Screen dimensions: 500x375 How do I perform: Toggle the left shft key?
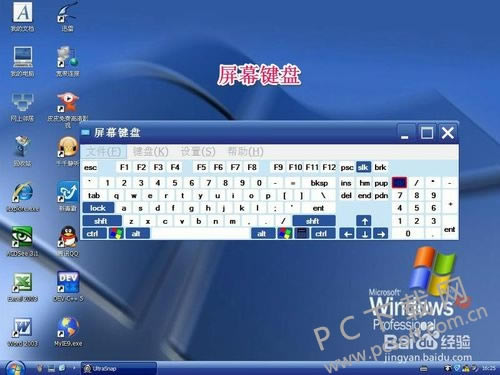102,221
